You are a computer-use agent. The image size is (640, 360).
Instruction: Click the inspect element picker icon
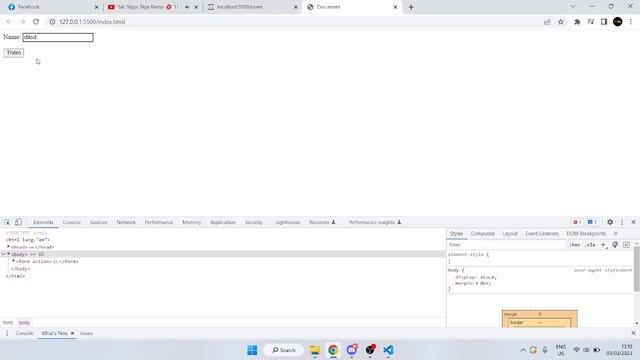coord(7,222)
